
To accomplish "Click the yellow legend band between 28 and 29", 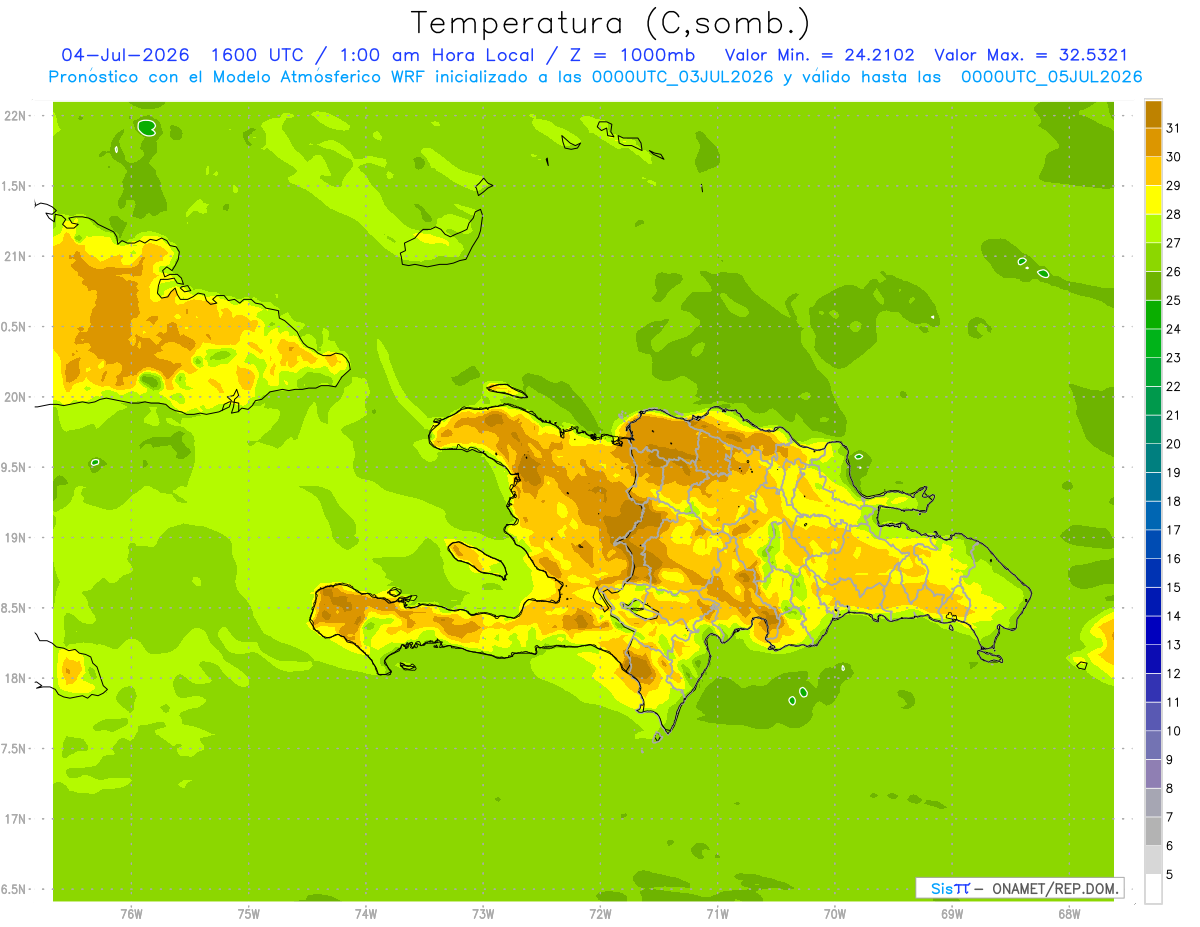I will (x=1153, y=200).
